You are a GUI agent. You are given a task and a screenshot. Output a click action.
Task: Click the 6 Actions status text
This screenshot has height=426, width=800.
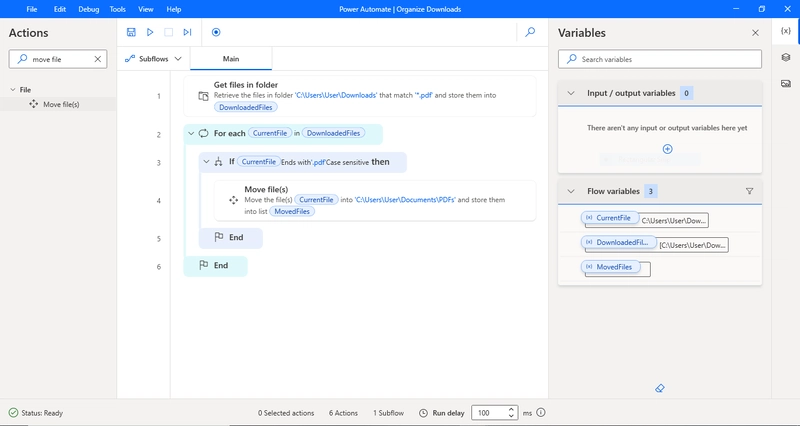click(343, 413)
